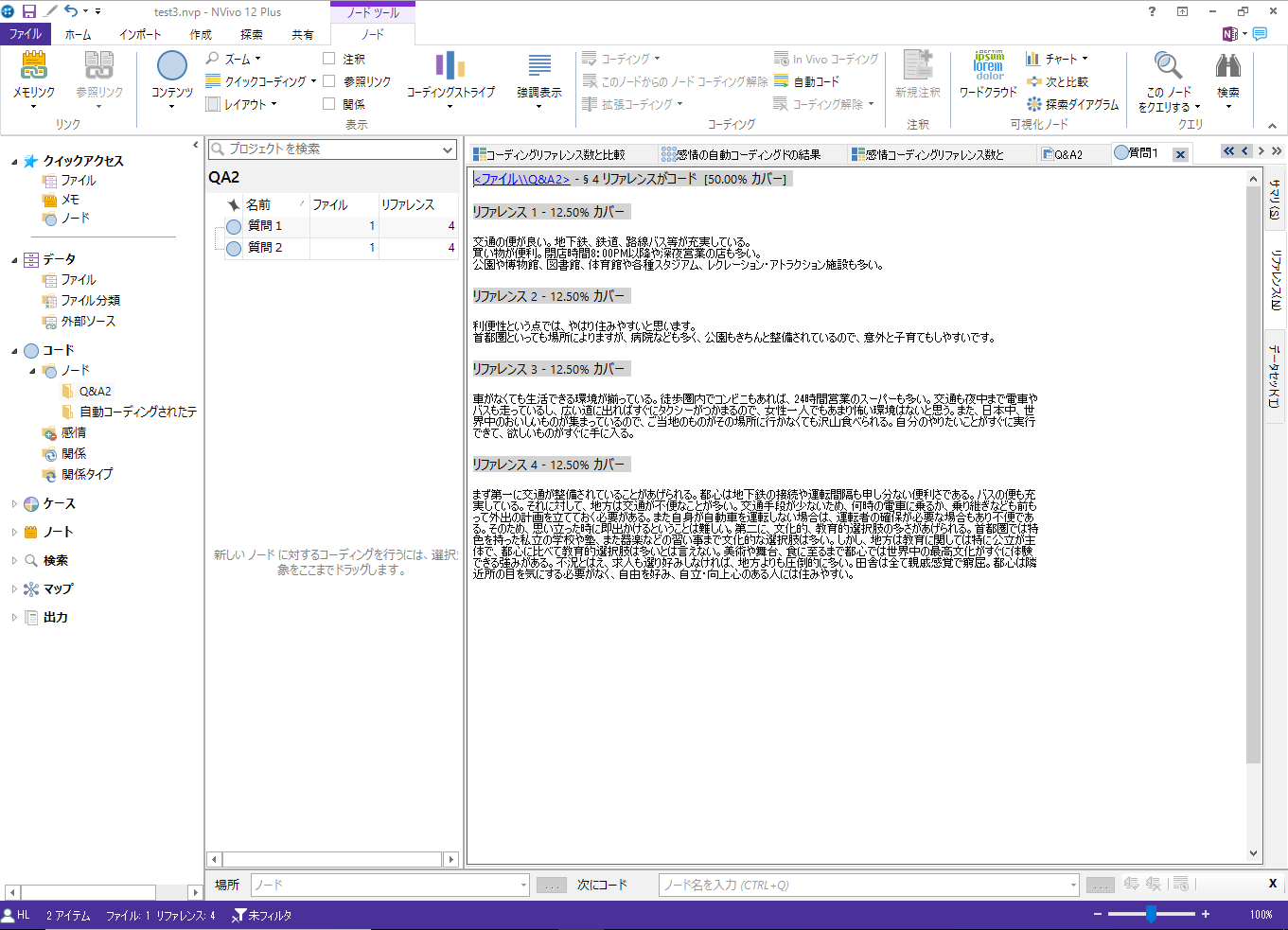Click the このノードをクエリする magnifier icon
This screenshot has height=930, width=1288.
1168,66
